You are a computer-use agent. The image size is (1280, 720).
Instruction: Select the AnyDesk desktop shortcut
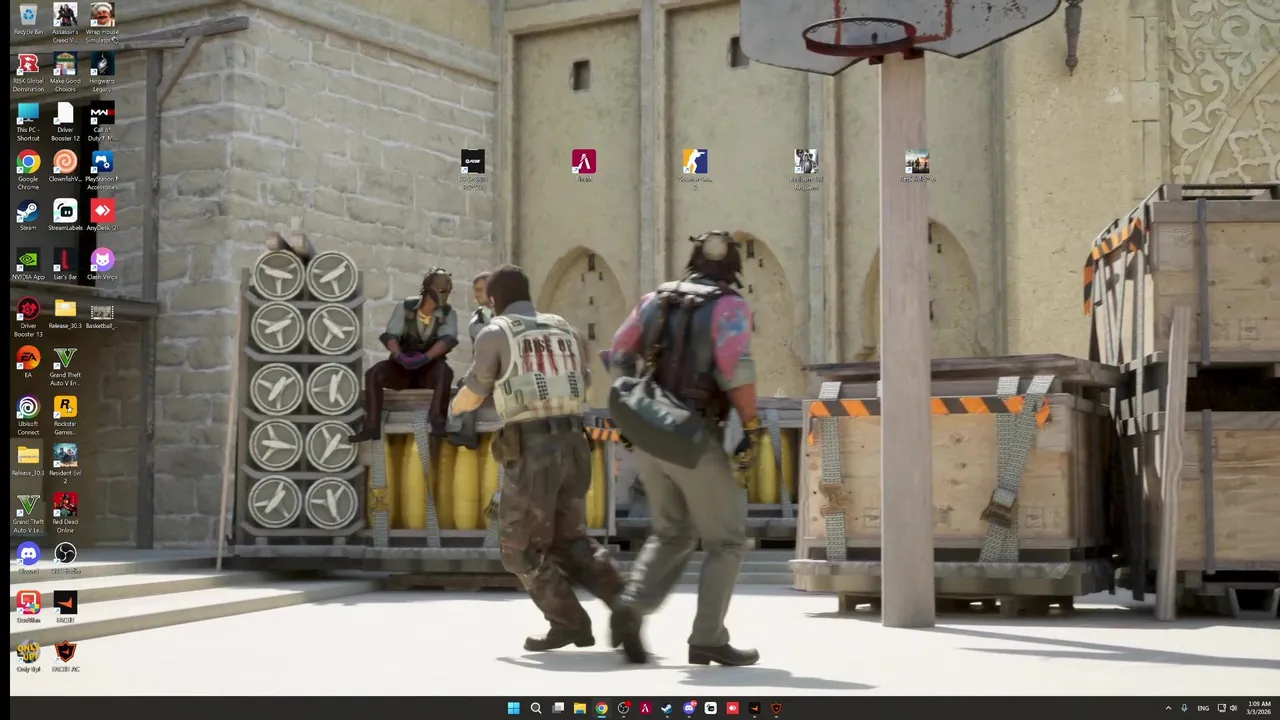(102, 215)
